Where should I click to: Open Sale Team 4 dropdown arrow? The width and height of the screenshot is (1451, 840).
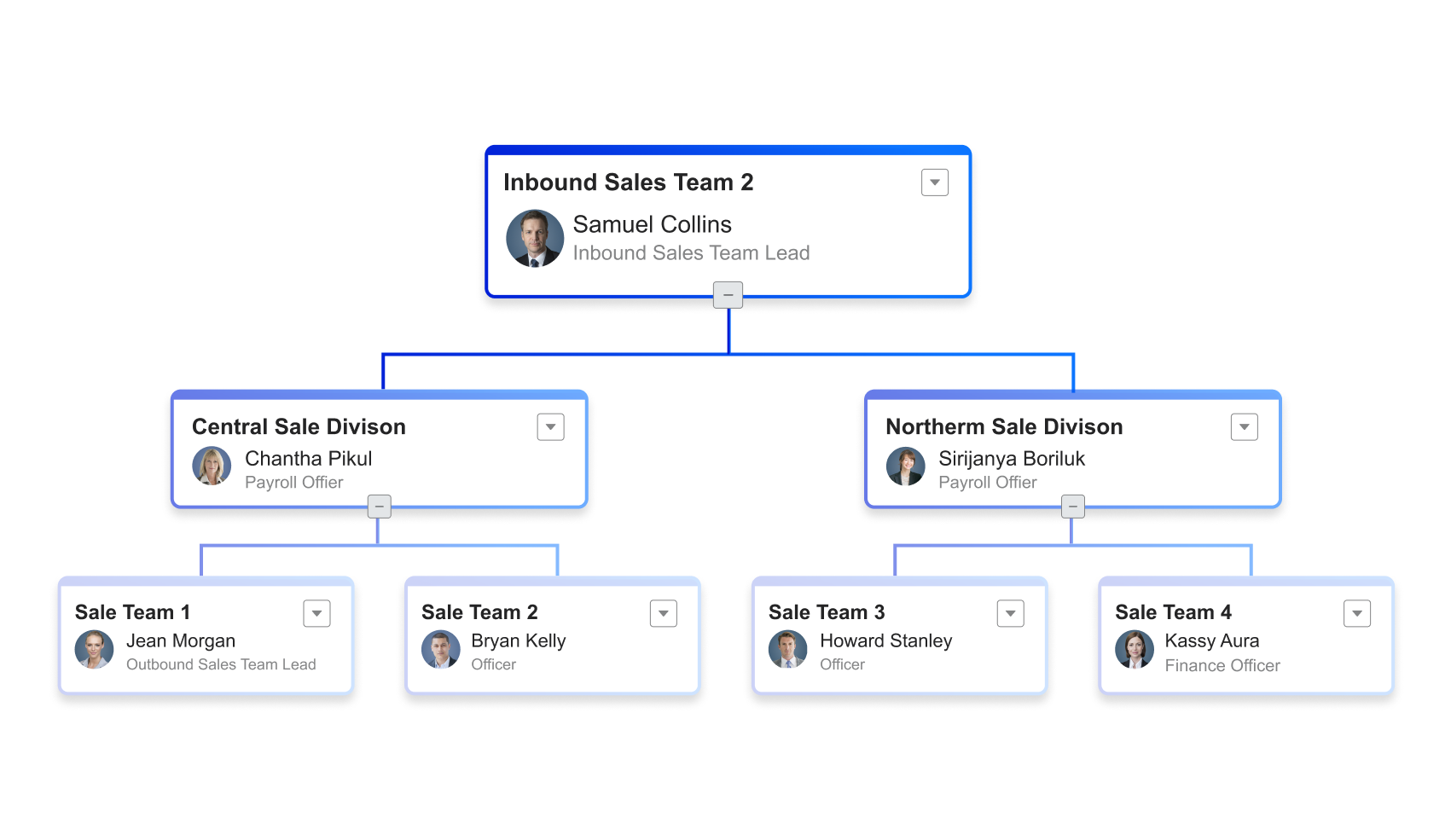click(x=1357, y=612)
